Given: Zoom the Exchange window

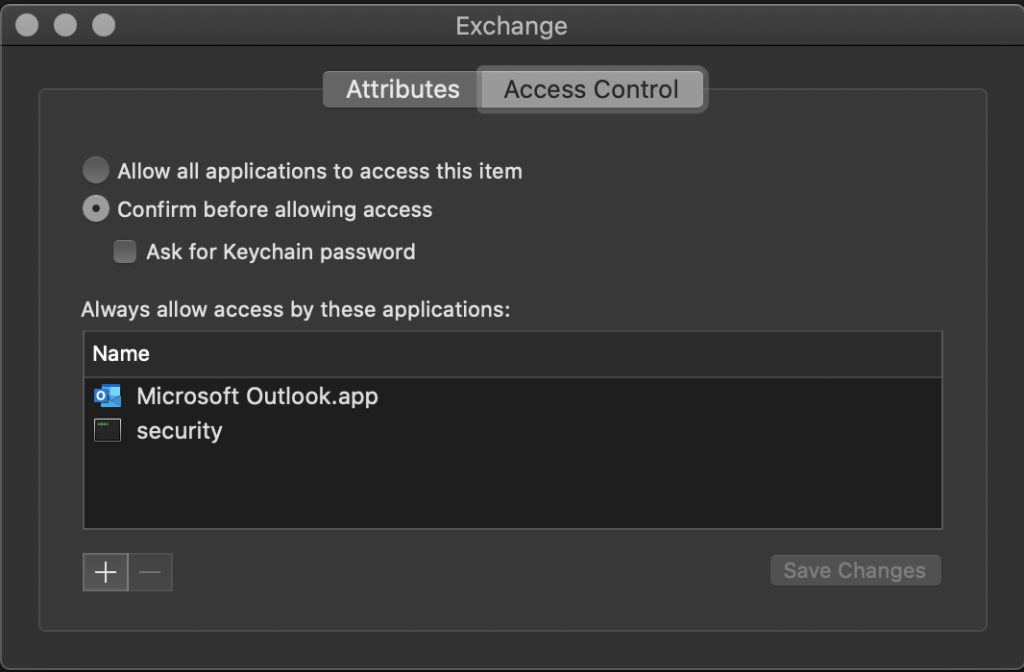Looking at the screenshot, I should click(104, 25).
